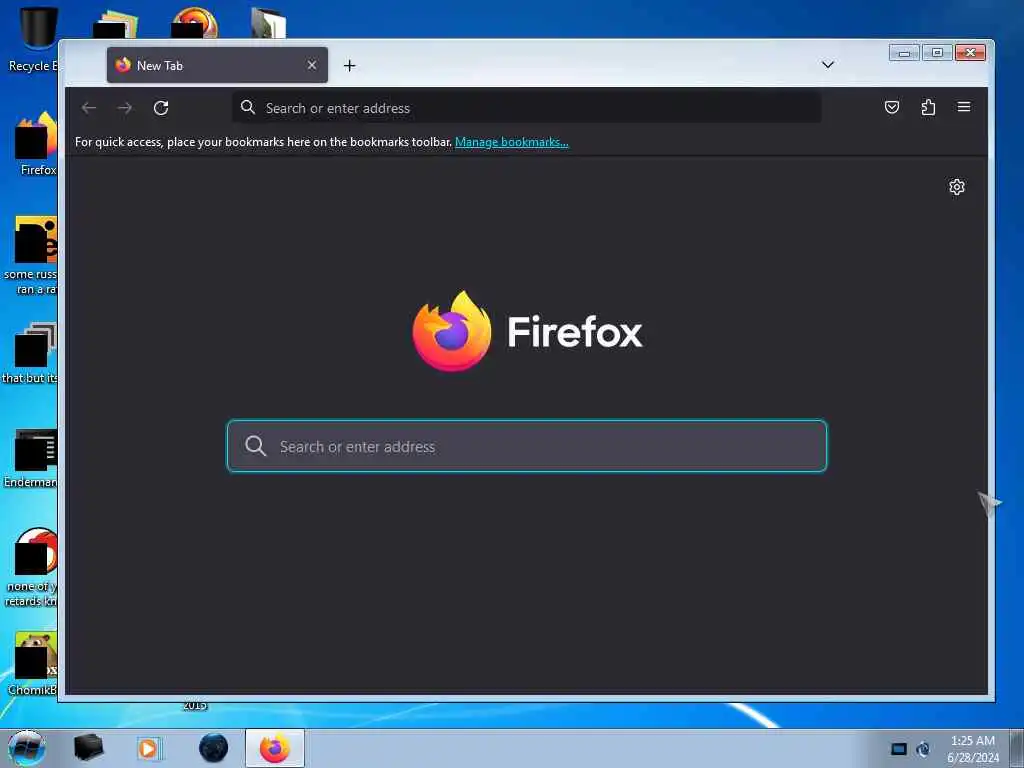Click the magnifier in the center search box
Image resolution: width=1024 pixels, height=768 pixels.
coord(255,446)
